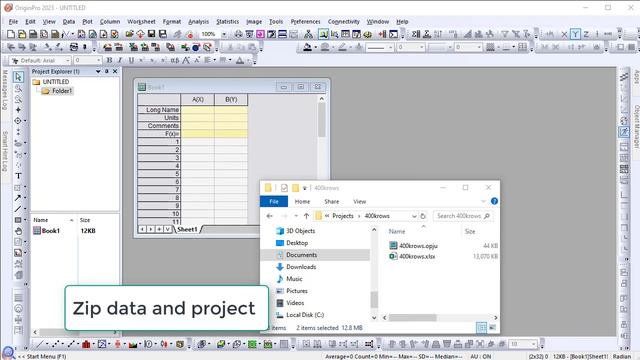Open Project Explorer panel menu arrow
Screen dimensions: 640x360
(x=98, y=71)
